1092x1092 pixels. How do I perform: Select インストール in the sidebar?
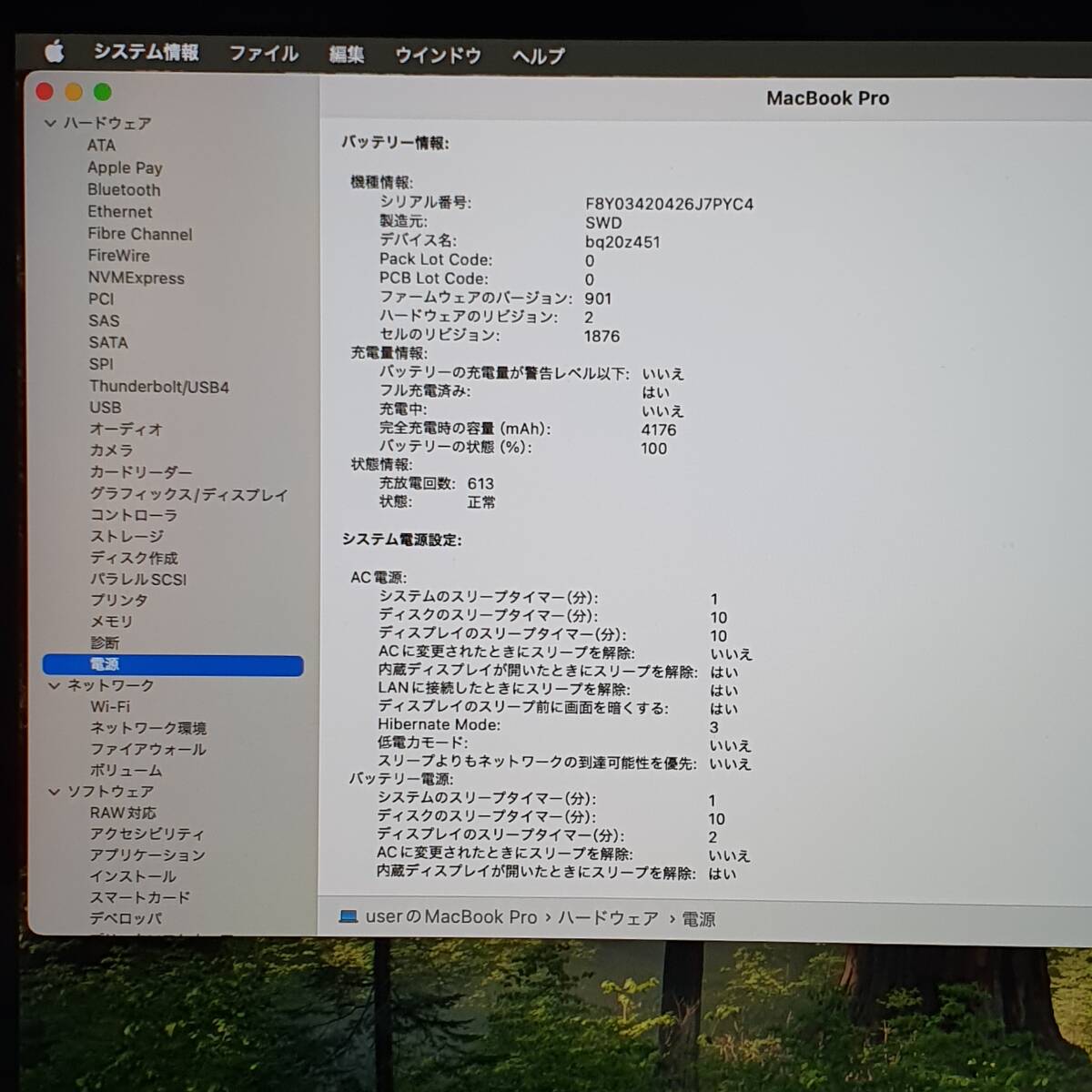(133, 876)
